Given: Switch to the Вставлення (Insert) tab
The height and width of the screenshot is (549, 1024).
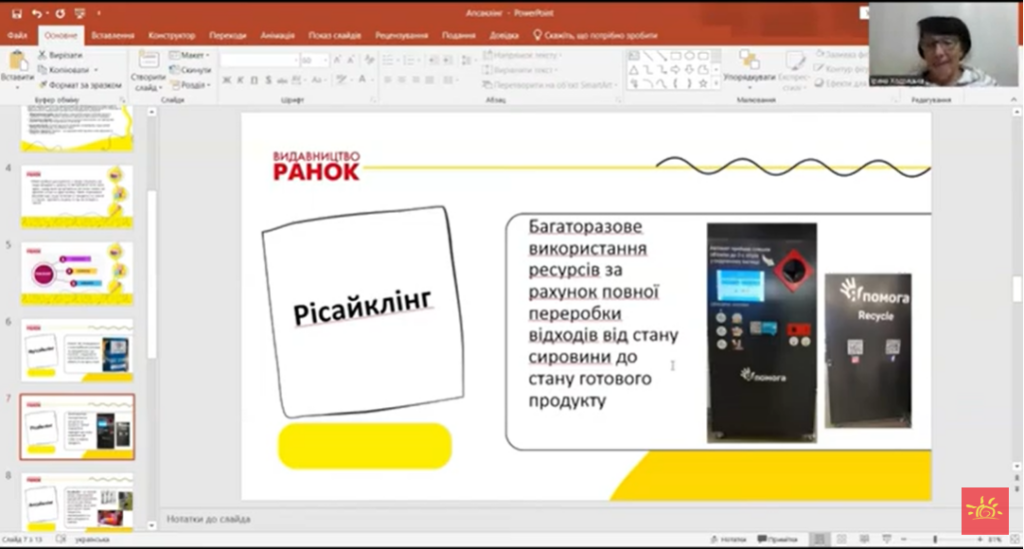Looking at the screenshot, I should coord(112,35).
